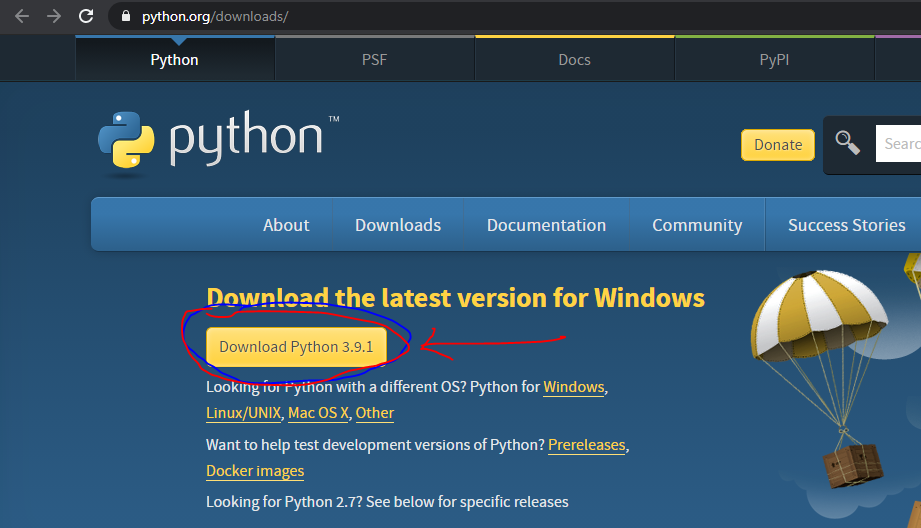This screenshot has width=921, height=528.
Task: Focus the Search input field
Action: [x=898, y=143]
